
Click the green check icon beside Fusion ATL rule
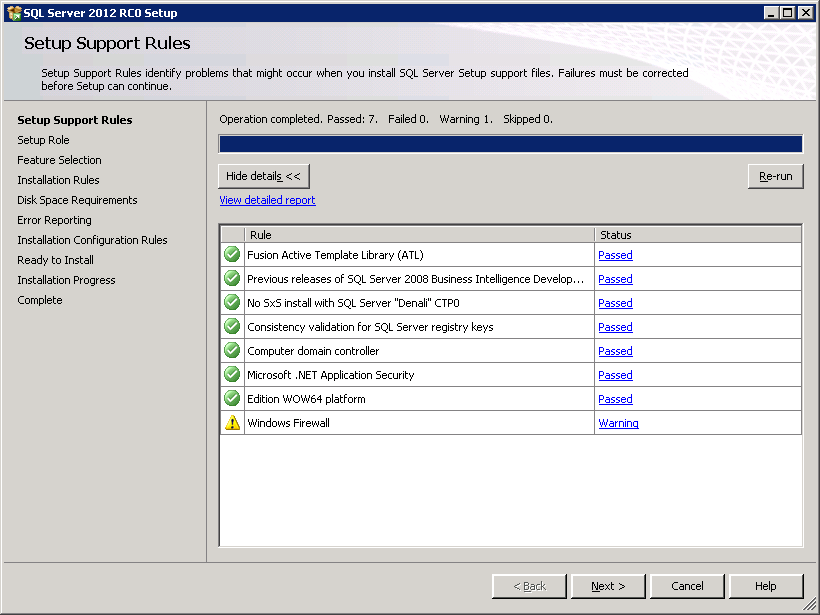click(232, 255)
